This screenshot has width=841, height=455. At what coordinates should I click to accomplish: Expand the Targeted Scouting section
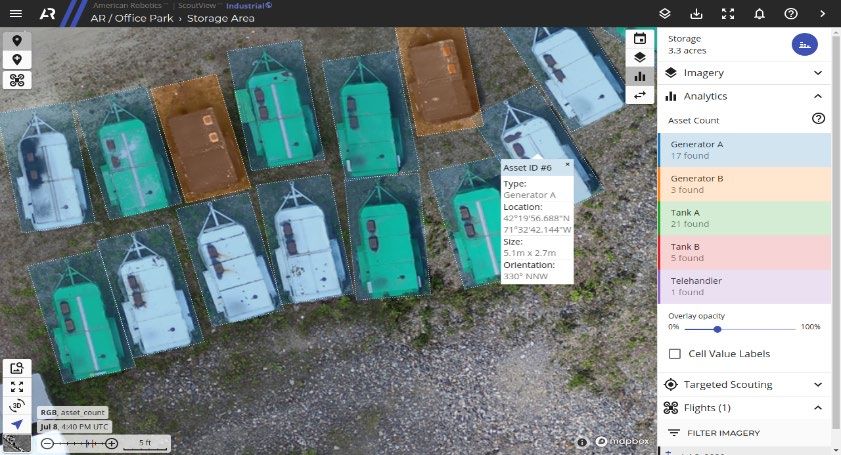click(x=743, y=384)
